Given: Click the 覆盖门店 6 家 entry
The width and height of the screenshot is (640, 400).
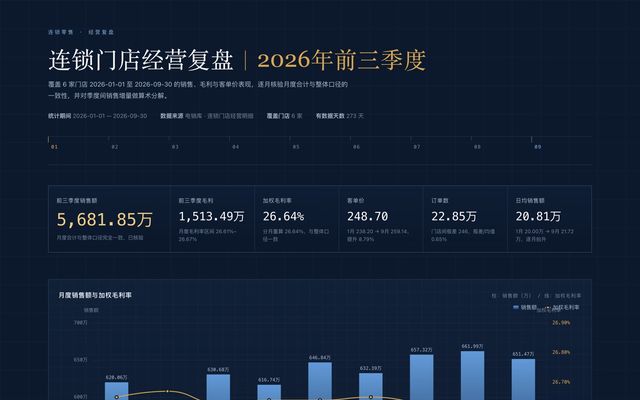Looking at the screenshot, I should (284, 116).
